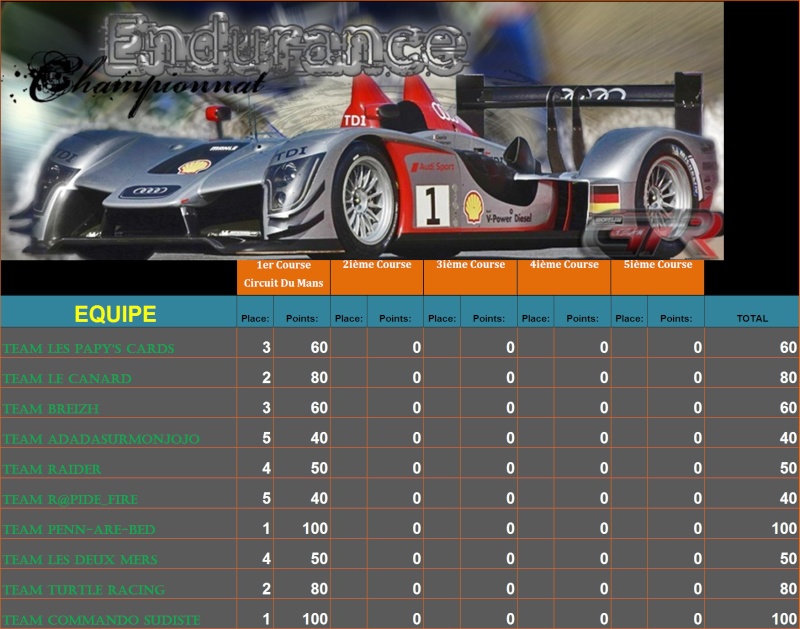This screenshot has height=629, width=800.
Task: Select team name 'Team Raider'
Action: click(52, 469)
